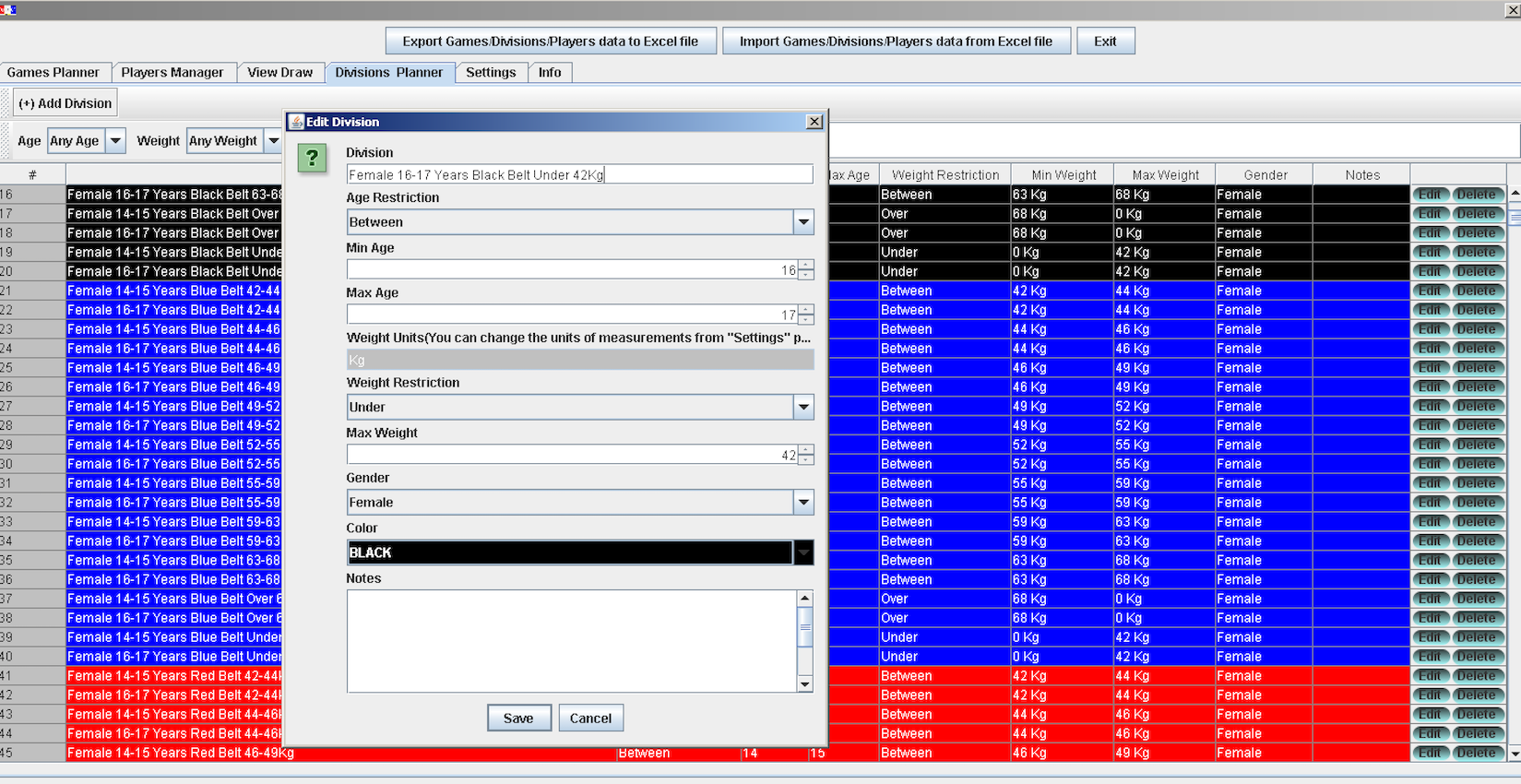Click Export data to Excel file button
This screenshot has height=784, width=1521.
tap(550, 42)
